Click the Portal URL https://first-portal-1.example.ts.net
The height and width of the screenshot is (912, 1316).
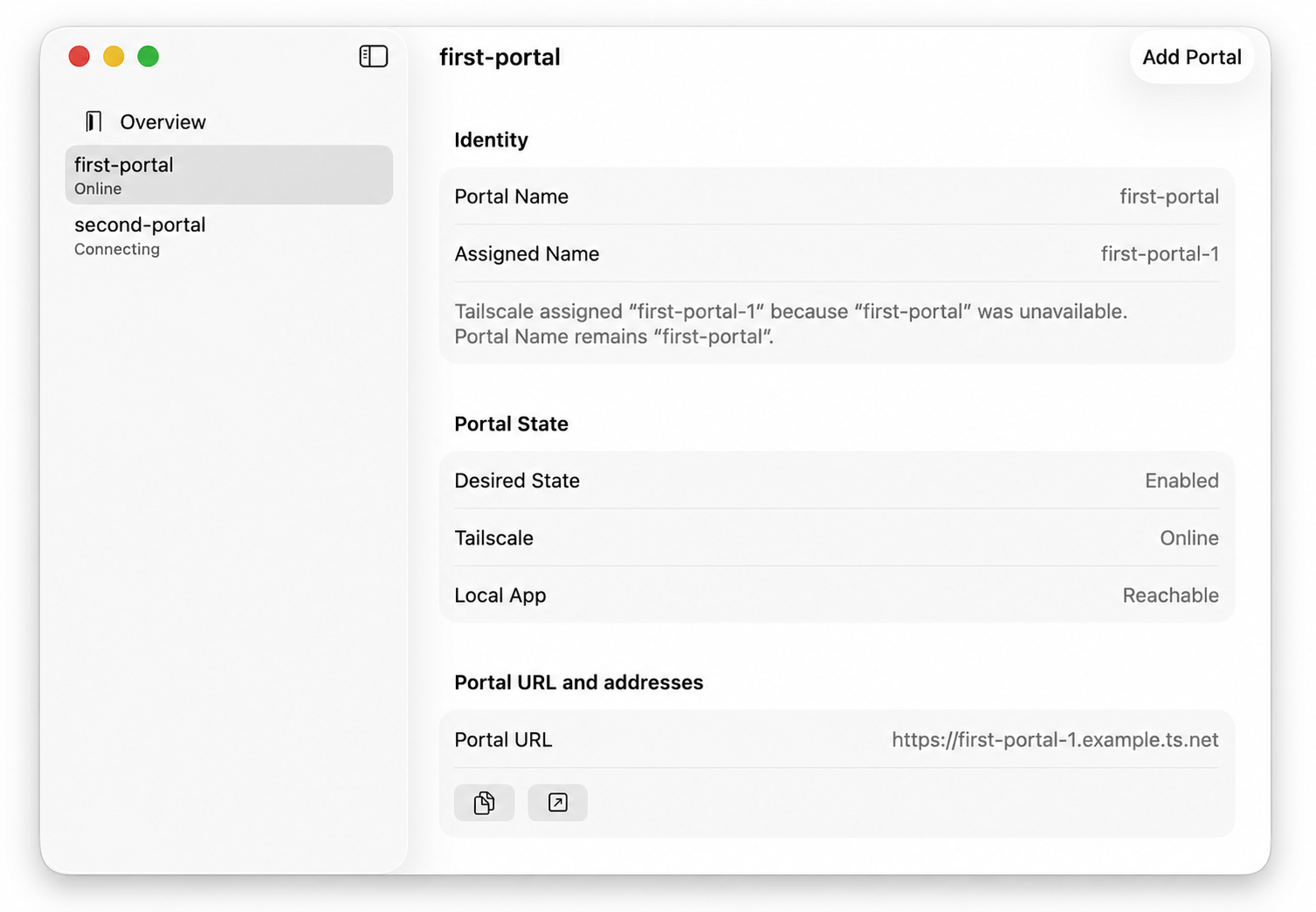(1055, 740)
